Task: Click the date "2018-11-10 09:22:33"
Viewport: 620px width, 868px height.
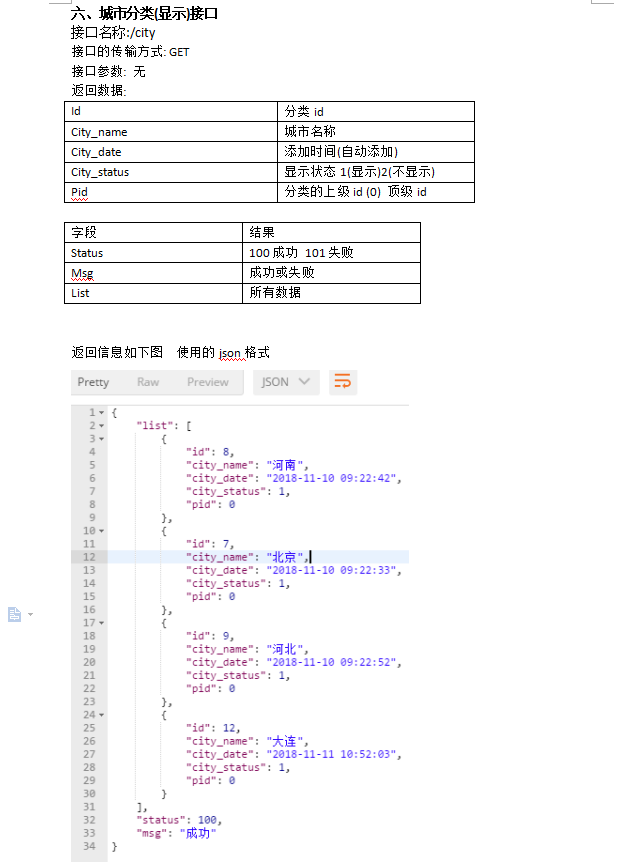Action: coord(331,570)
